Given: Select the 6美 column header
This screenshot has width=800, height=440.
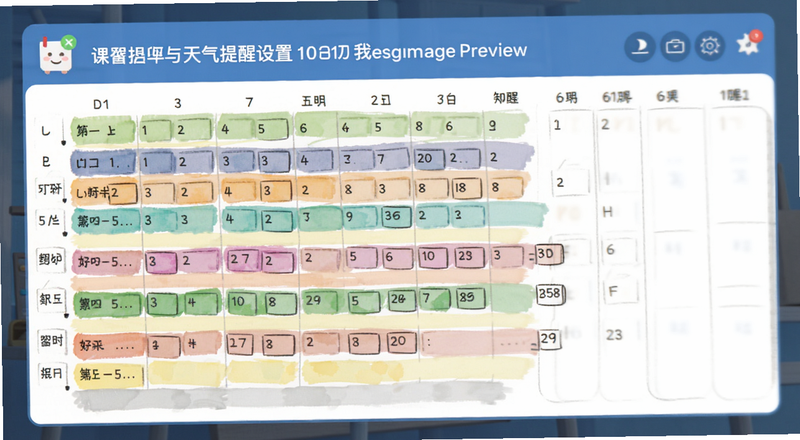Looking at the screenshot, I should click(x=667, y=96).
